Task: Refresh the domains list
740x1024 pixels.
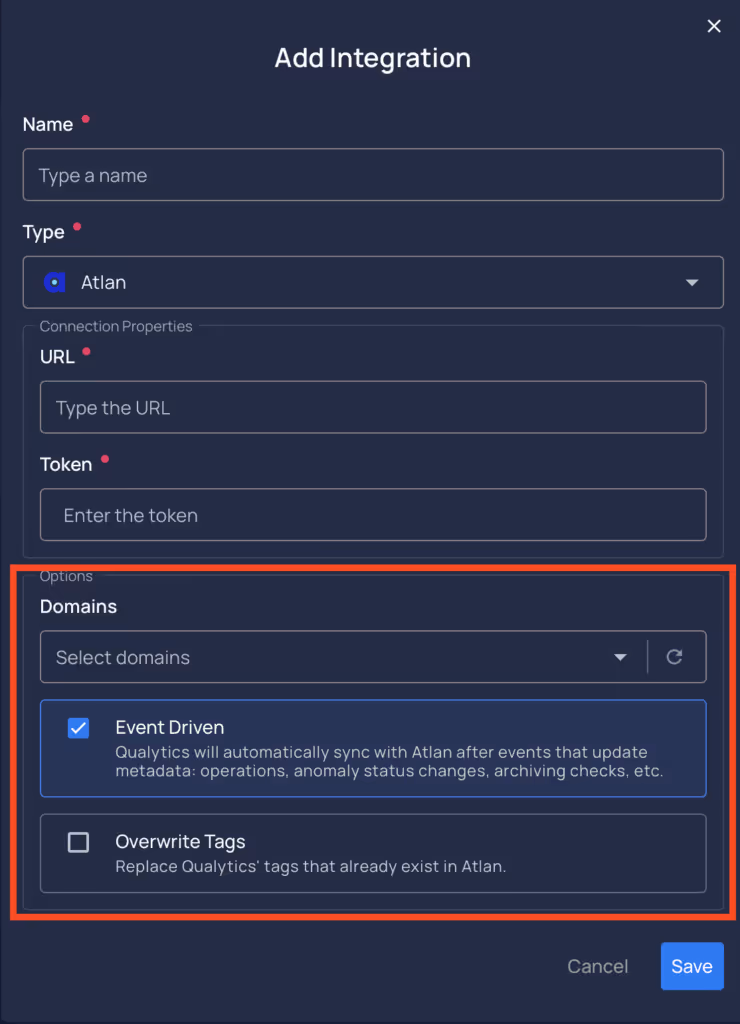Action: click(x=675, y=656)
